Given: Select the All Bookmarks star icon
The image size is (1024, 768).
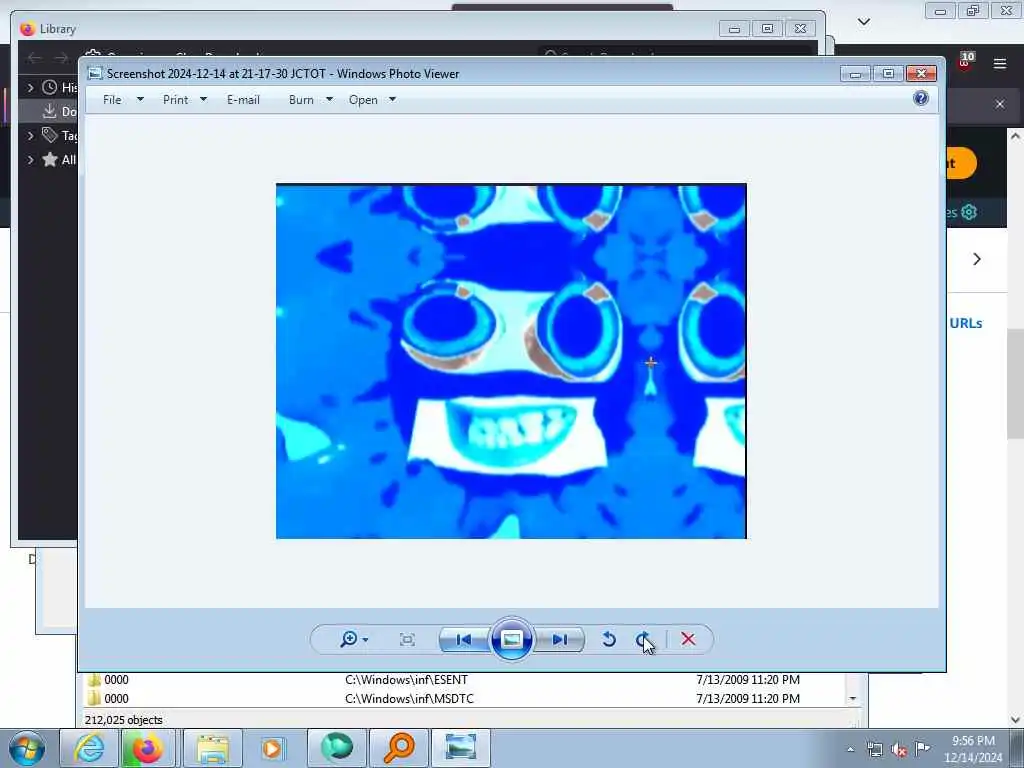Looking at the screenshot, I should click(x=50, y=159).
